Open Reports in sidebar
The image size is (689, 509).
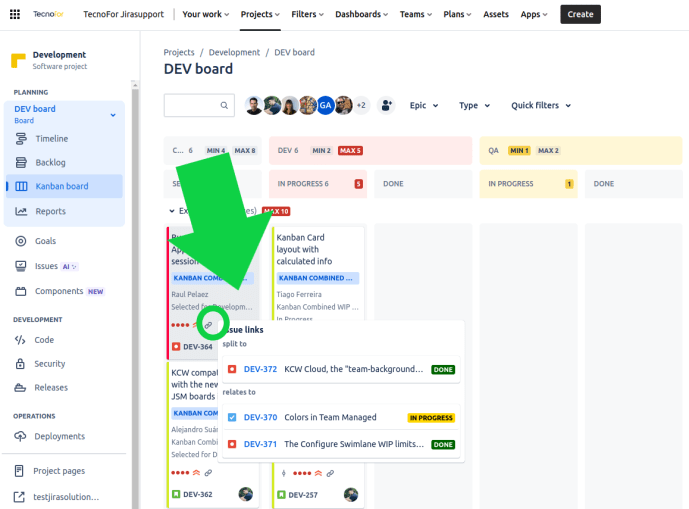point(50,211)
